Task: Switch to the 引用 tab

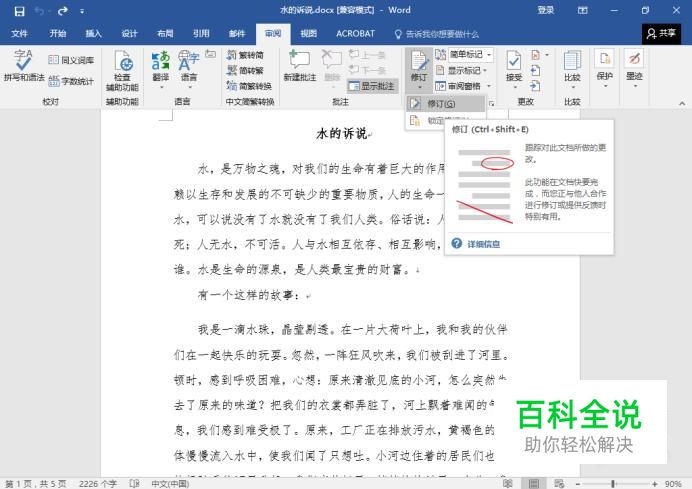Action: [201, 34]
